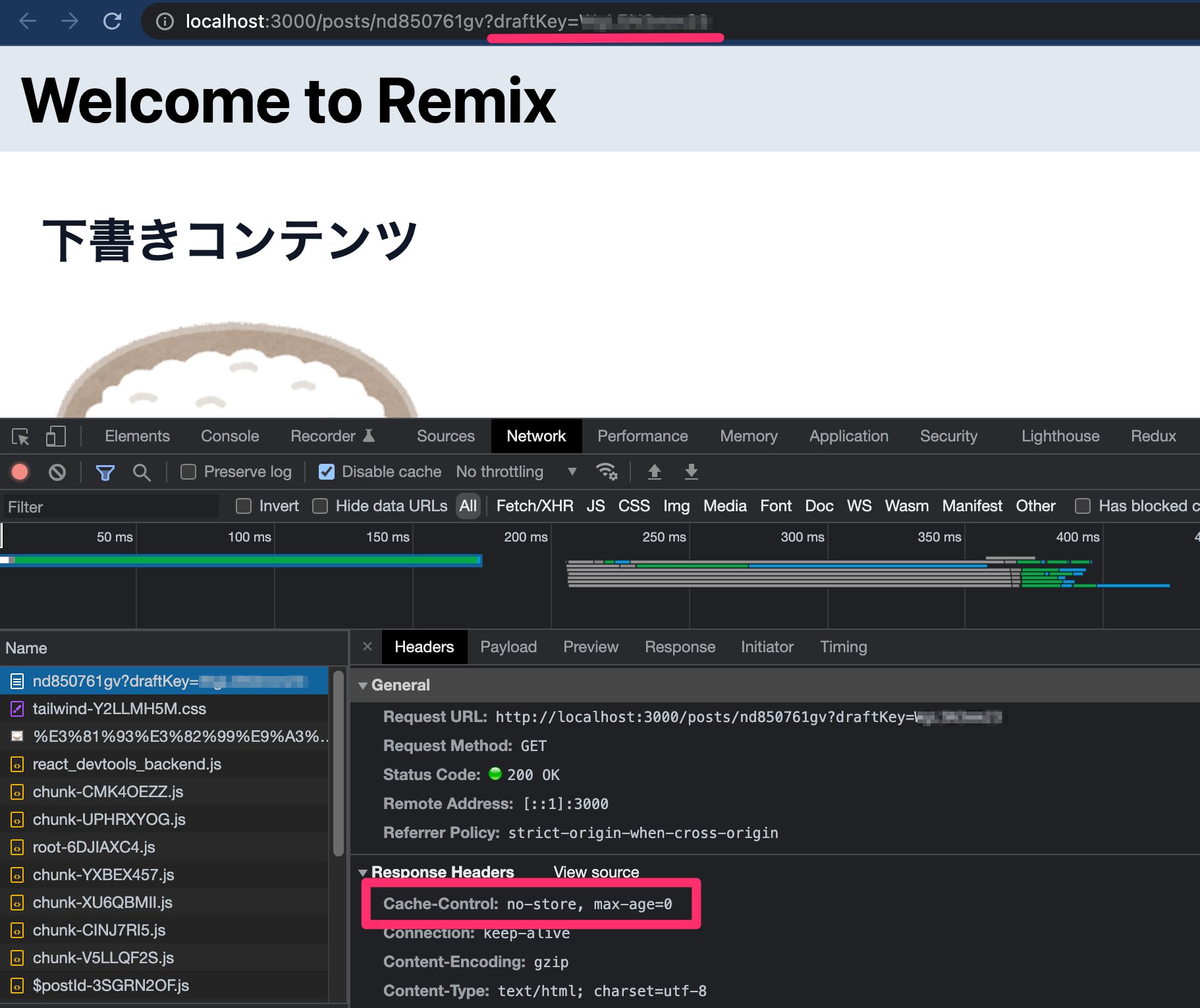
Task: Open the Payload tab
Action: [508, 647]
